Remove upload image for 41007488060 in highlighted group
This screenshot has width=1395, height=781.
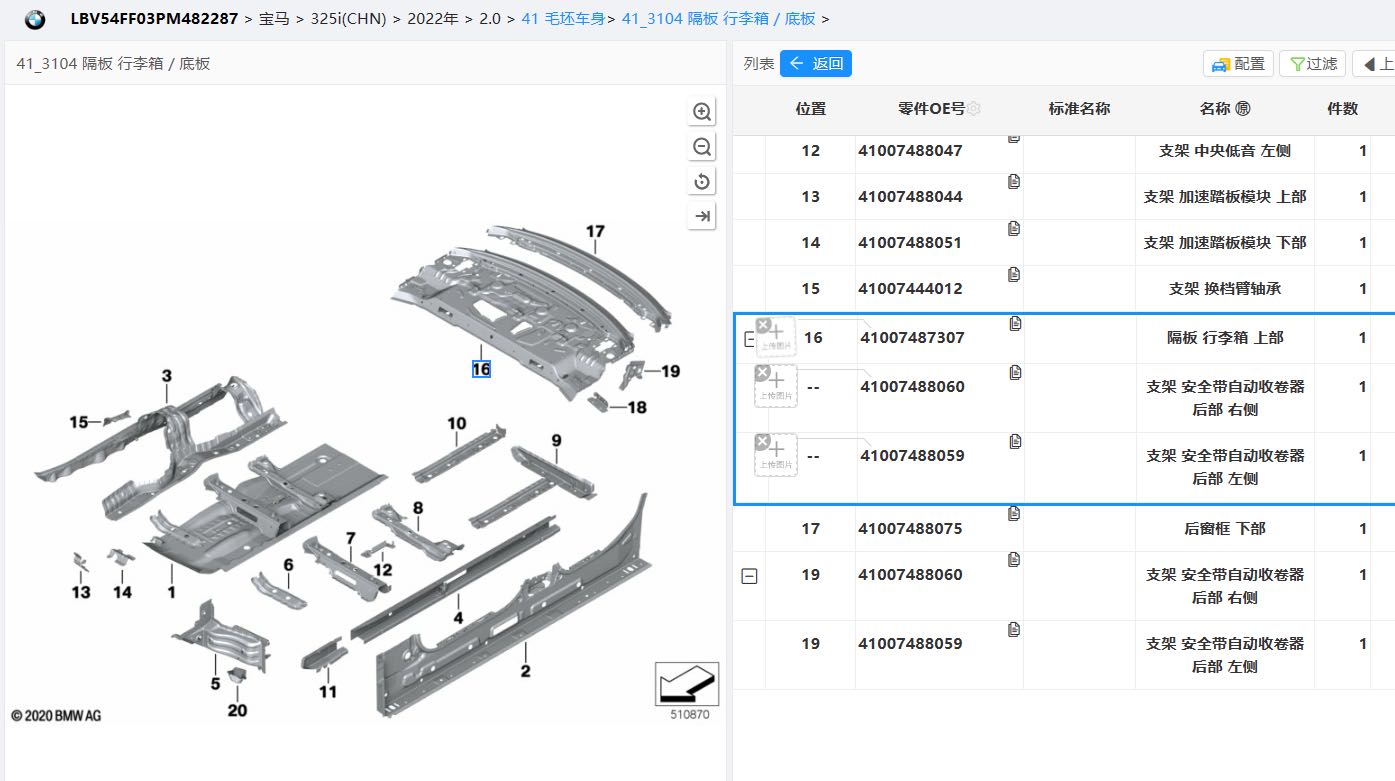[x=762, y=373]
